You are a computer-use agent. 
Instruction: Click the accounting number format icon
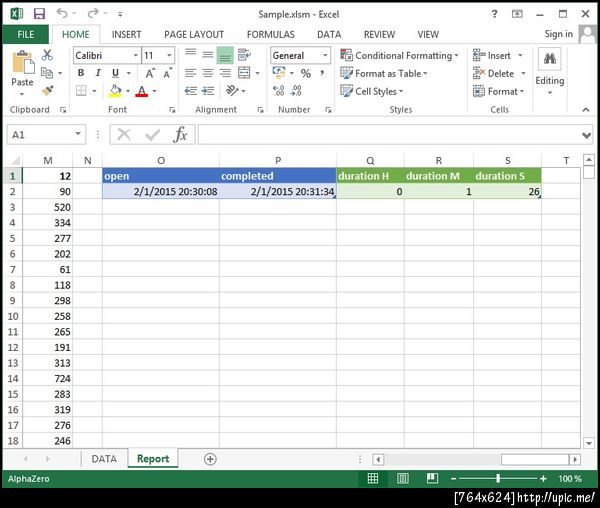point(279,73)
